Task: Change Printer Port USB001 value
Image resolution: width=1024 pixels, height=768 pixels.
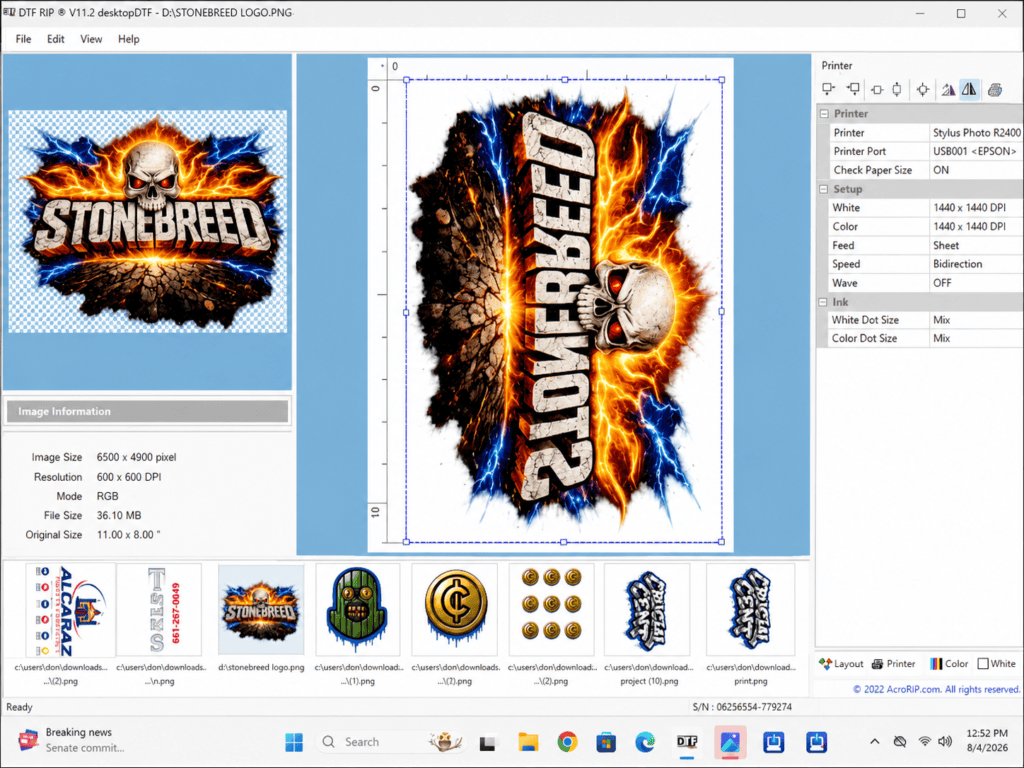Action: point(976,152)
